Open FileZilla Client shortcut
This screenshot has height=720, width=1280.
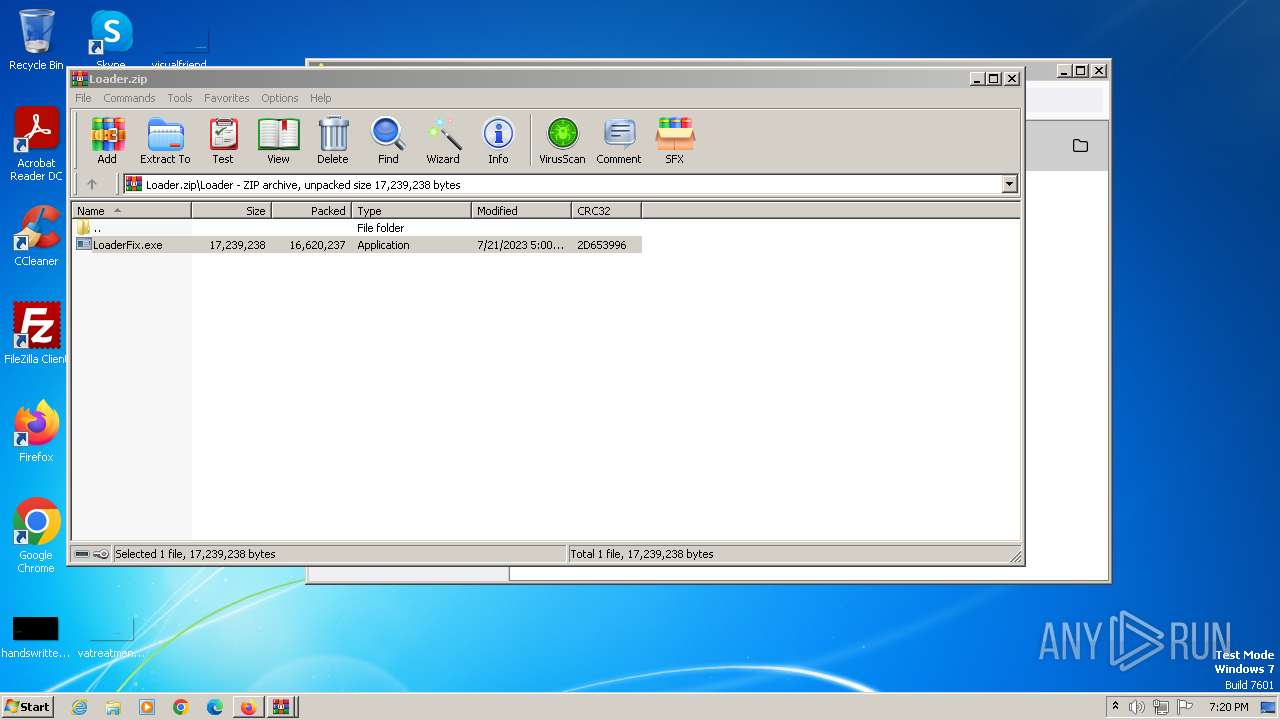click(36, 333)
